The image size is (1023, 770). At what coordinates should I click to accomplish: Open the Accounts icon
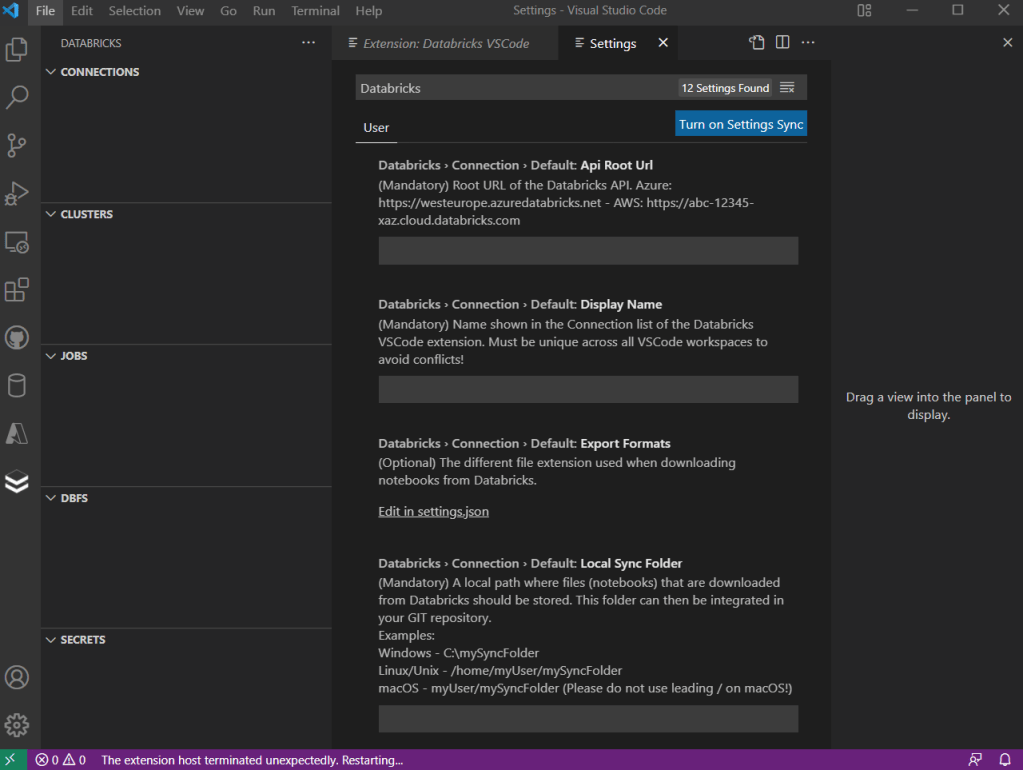coord(17,677)
